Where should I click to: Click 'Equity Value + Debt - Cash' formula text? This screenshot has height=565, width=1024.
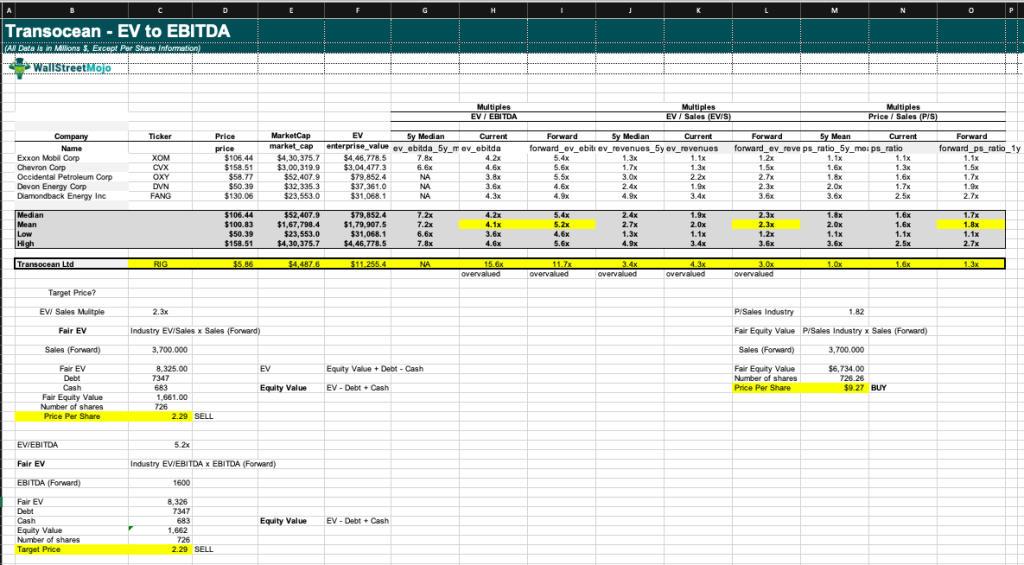click(375, 368)
